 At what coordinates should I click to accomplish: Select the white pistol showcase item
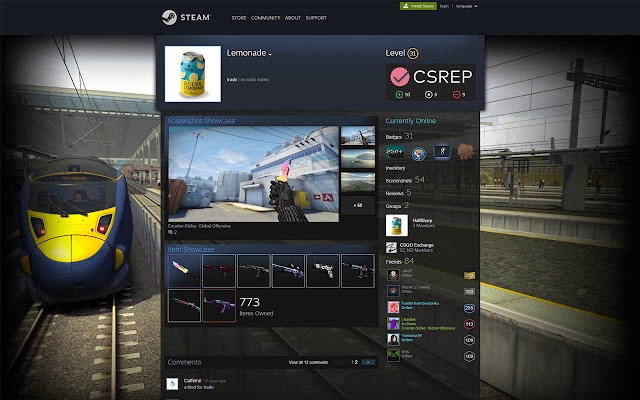[323, 271]
